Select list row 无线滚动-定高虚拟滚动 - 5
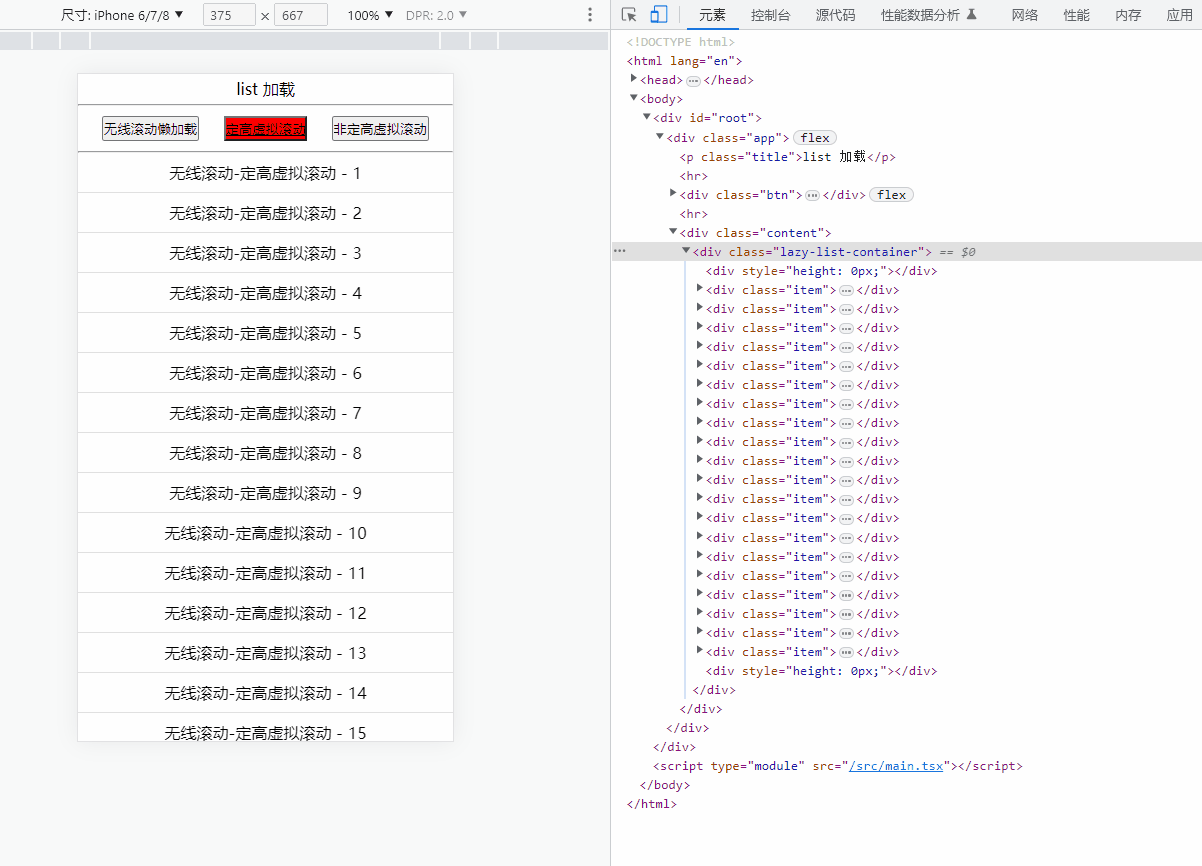Screen dimensions: 1202x866 coord(265,333)
